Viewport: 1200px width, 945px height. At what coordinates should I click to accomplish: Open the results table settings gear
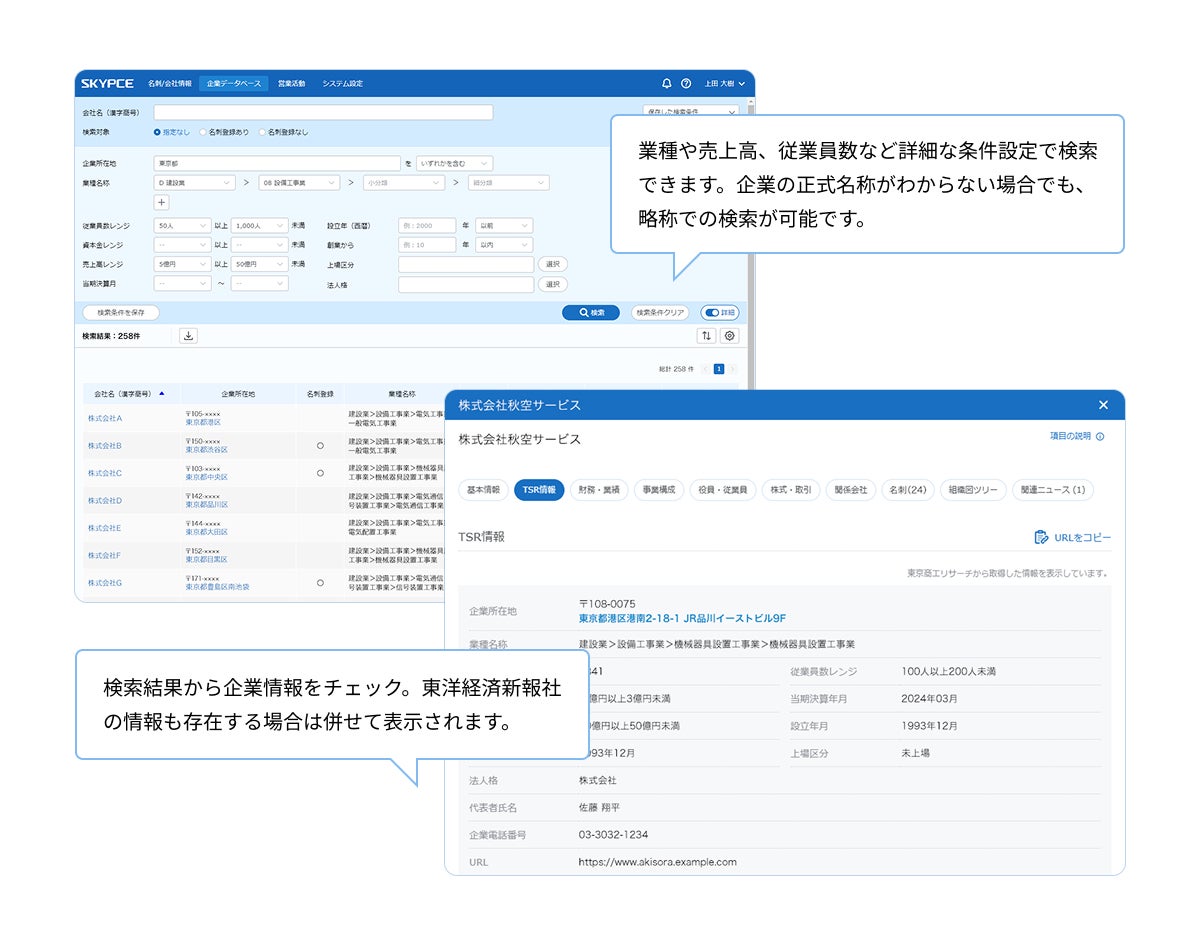pyautogui.click(x=729, y=336)
